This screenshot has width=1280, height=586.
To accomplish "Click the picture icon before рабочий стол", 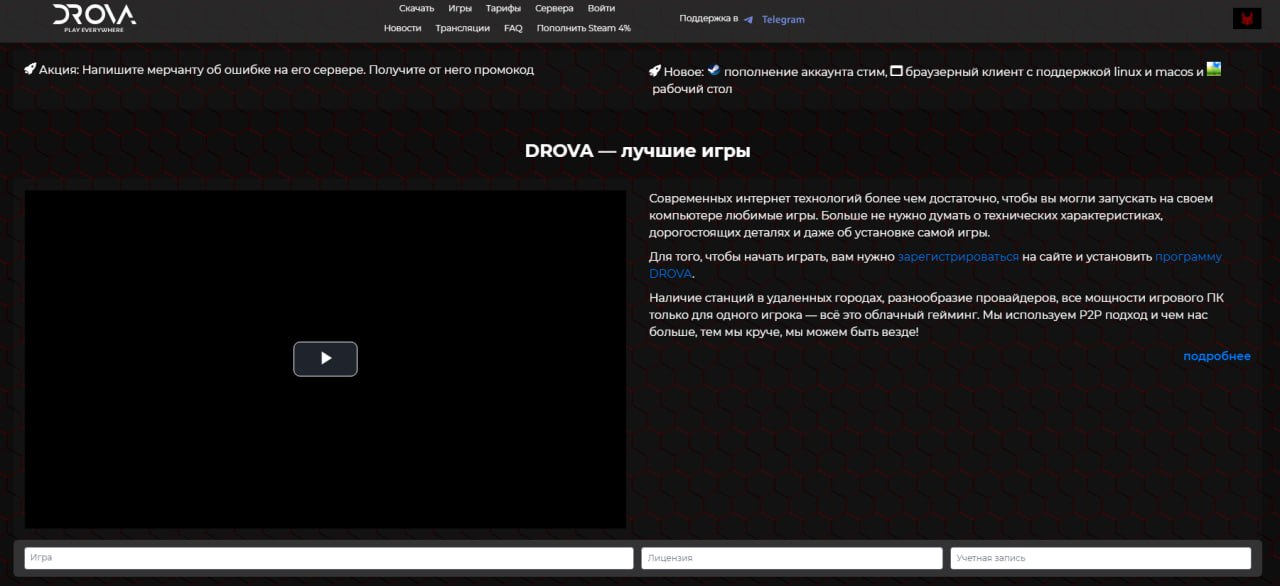I will pyautogui.click(x=1212, y=69).
